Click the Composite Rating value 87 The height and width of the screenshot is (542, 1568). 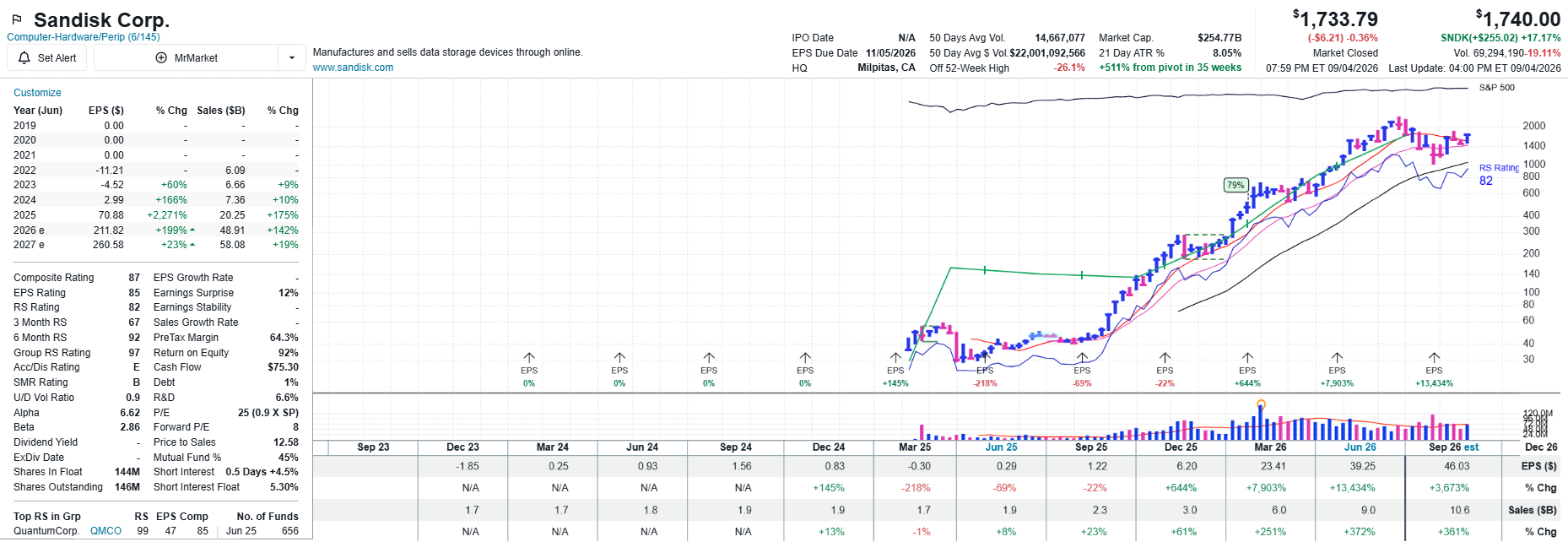[134, 278]
